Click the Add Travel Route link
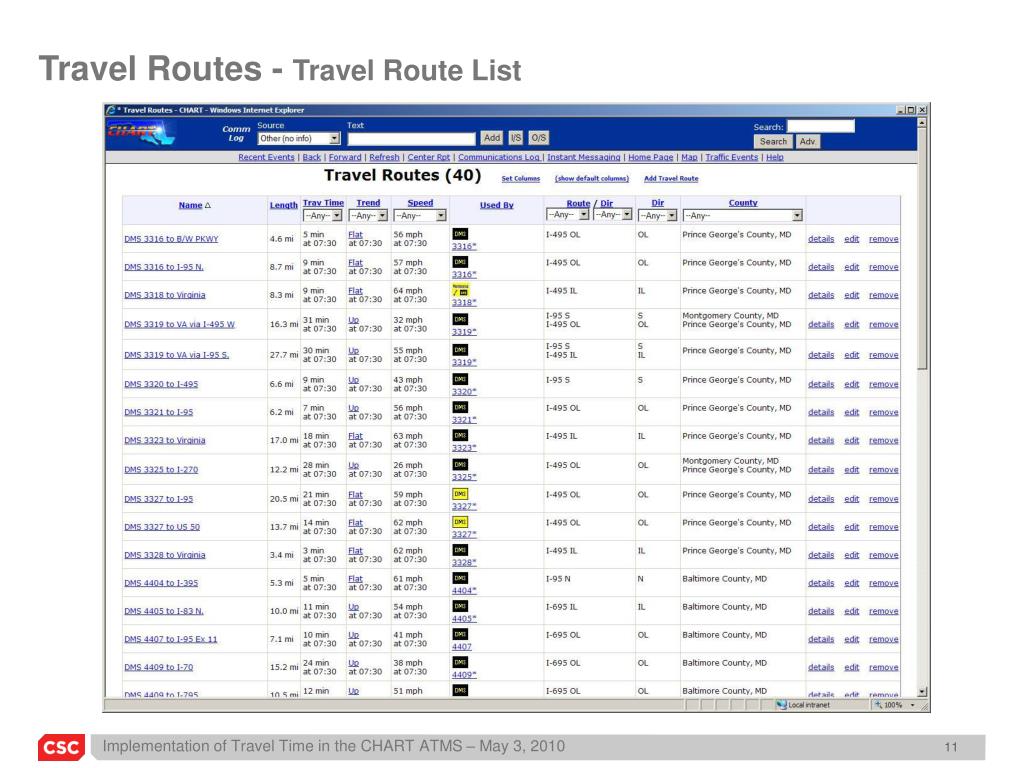The height and width of the screenshot is (768, 1024). (x=671, y=178)
